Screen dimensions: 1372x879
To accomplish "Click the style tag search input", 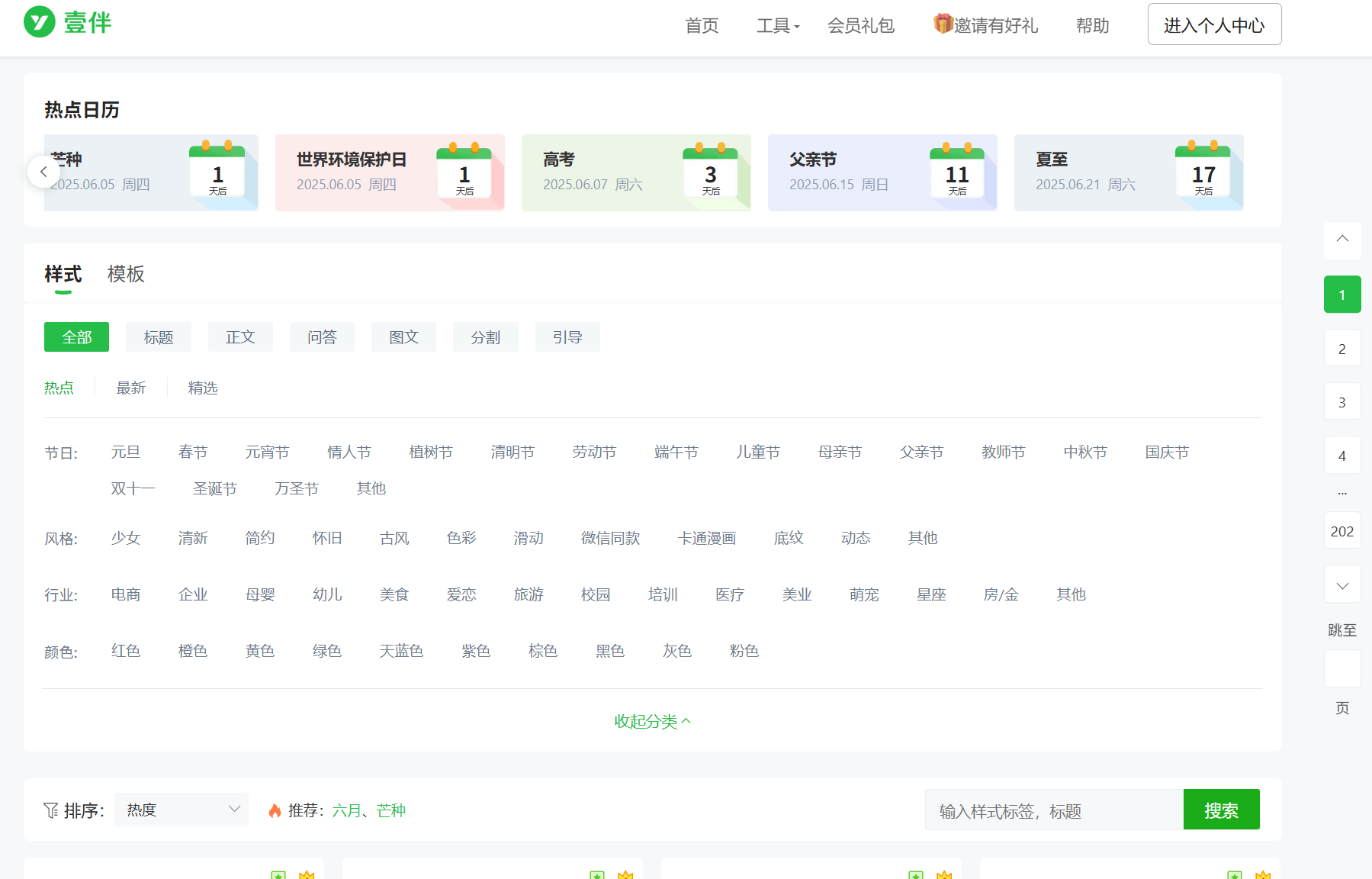I will 1054,810.
